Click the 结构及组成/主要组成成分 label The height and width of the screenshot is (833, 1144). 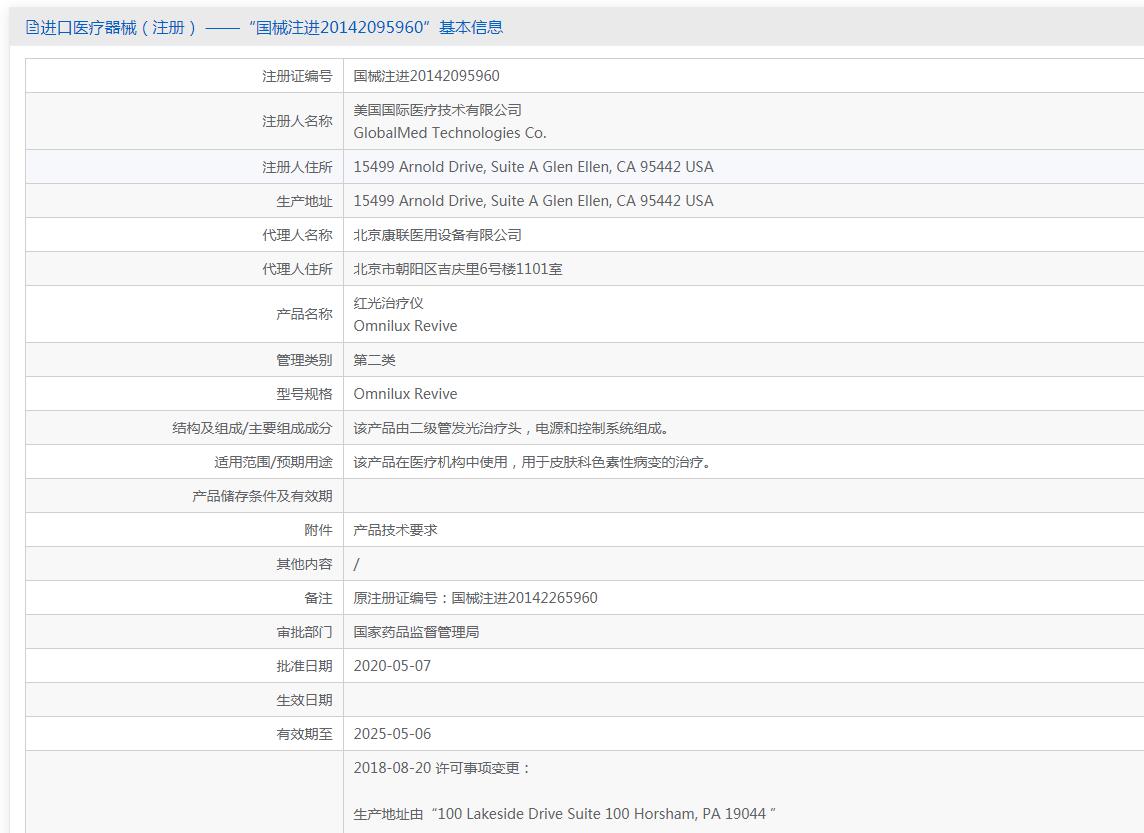click(252, 428)
